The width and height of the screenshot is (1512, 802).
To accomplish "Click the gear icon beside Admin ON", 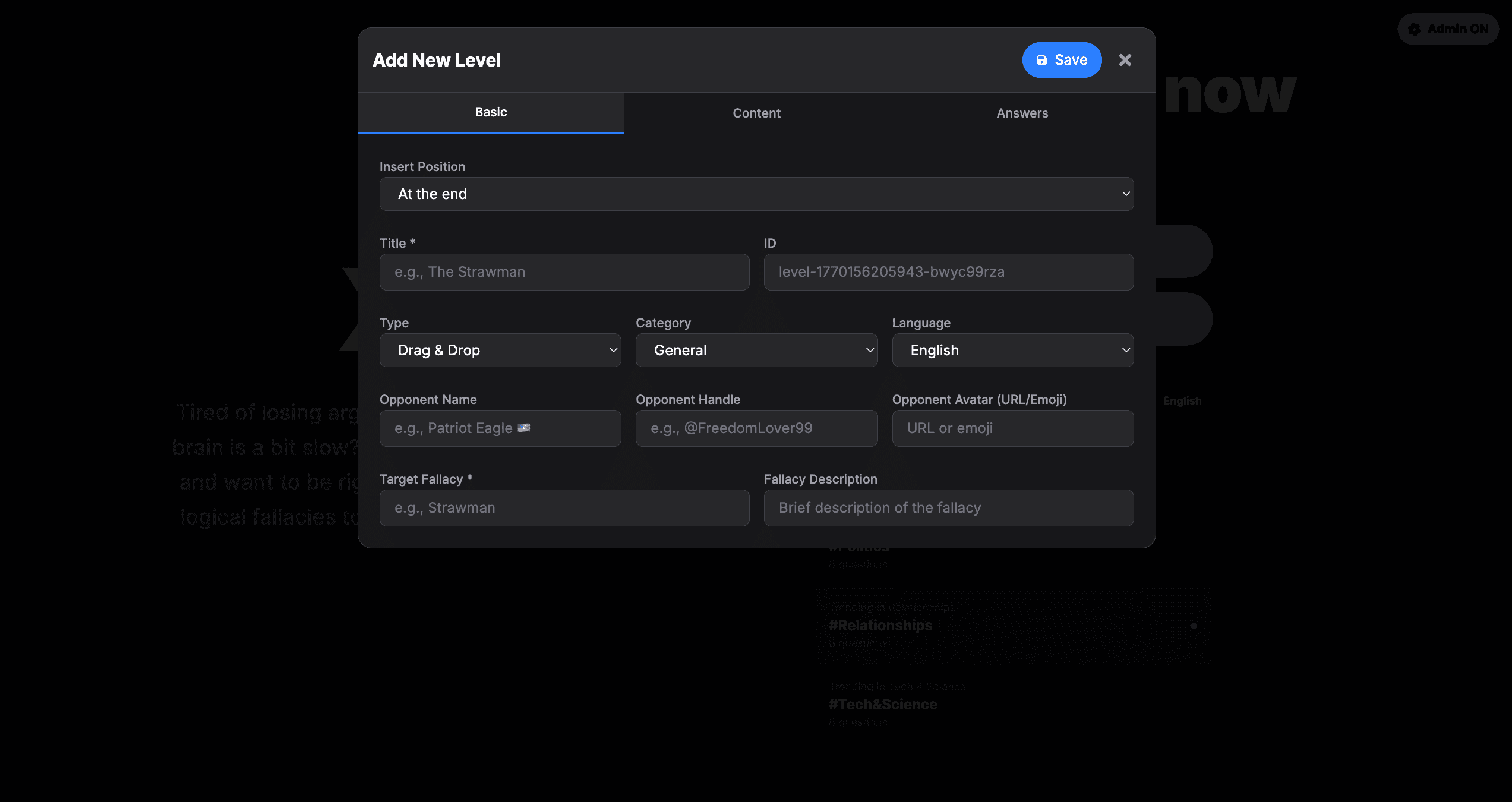I will [x=1415, y=29].
